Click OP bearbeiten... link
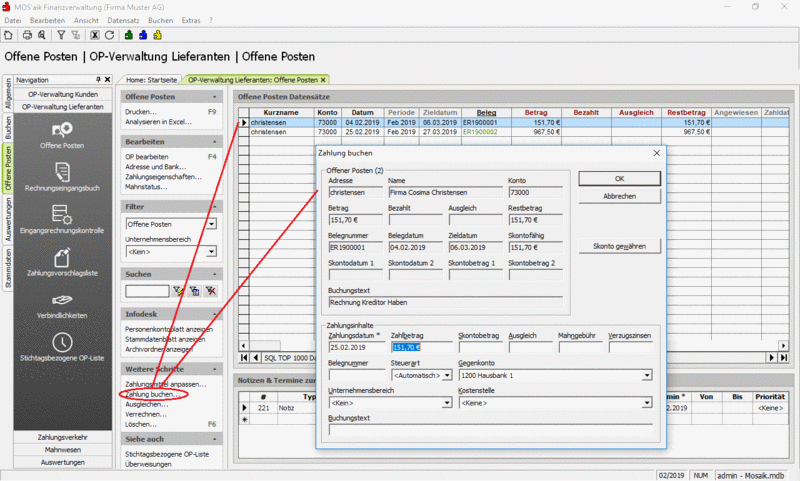This screenshot has width=800, height=481. coord(147,157)
